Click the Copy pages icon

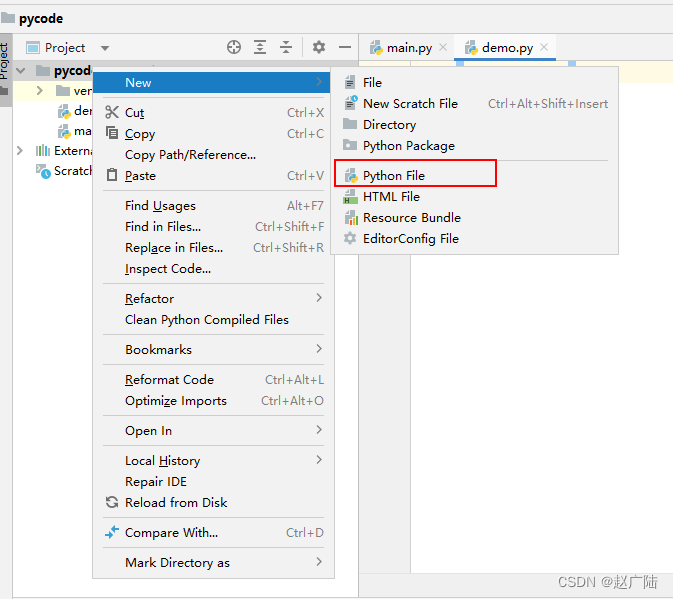[112, 133]
